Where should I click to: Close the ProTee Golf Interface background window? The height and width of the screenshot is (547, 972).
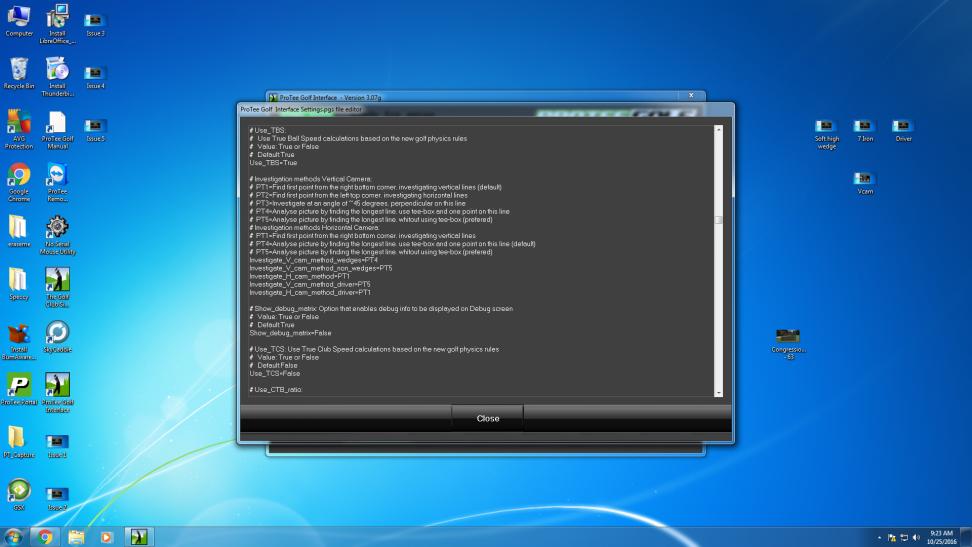691,95
